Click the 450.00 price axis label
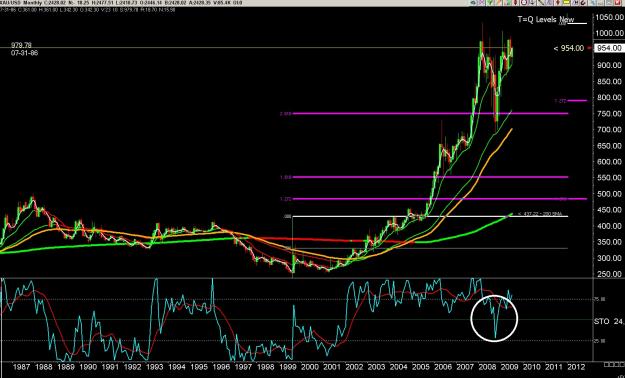The height and width of the screenshot is (378, 625). [x=610, y=210]
